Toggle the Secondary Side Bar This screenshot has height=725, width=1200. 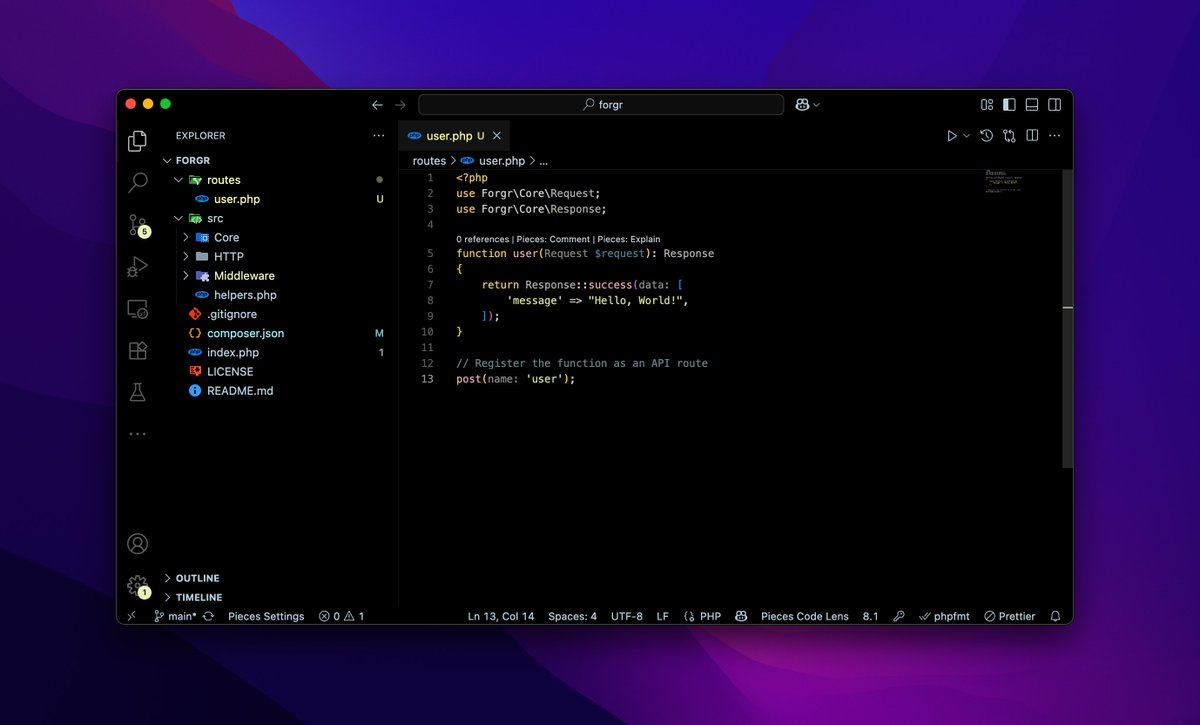pyautogui.click(x=1056, y=104)
